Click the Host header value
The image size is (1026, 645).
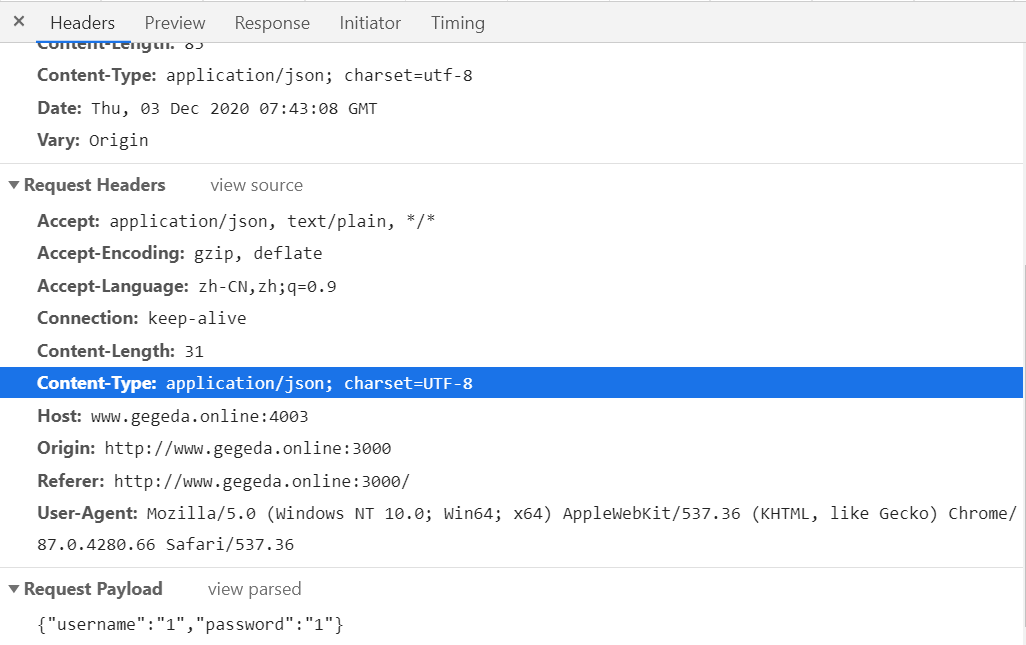pyautogui.click(x=196, y=416)
